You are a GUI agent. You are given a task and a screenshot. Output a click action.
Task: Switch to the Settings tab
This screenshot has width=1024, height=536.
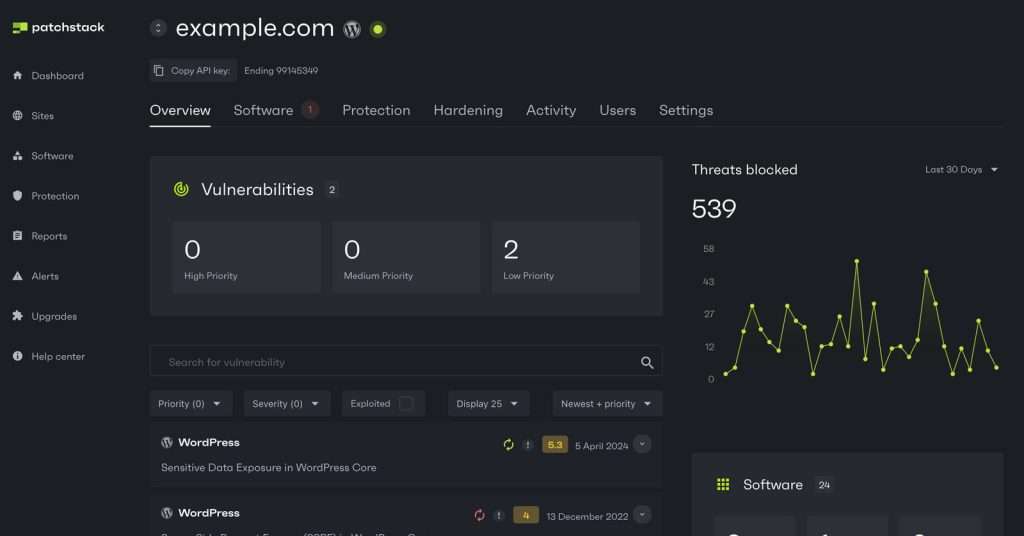pyautogui.click(x=686, y=110)
